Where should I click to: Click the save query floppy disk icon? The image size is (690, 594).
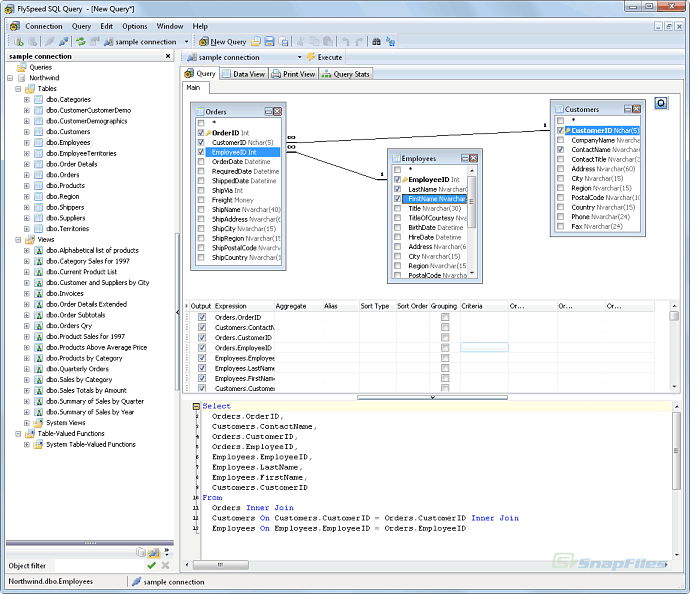(x=269, y=42)
